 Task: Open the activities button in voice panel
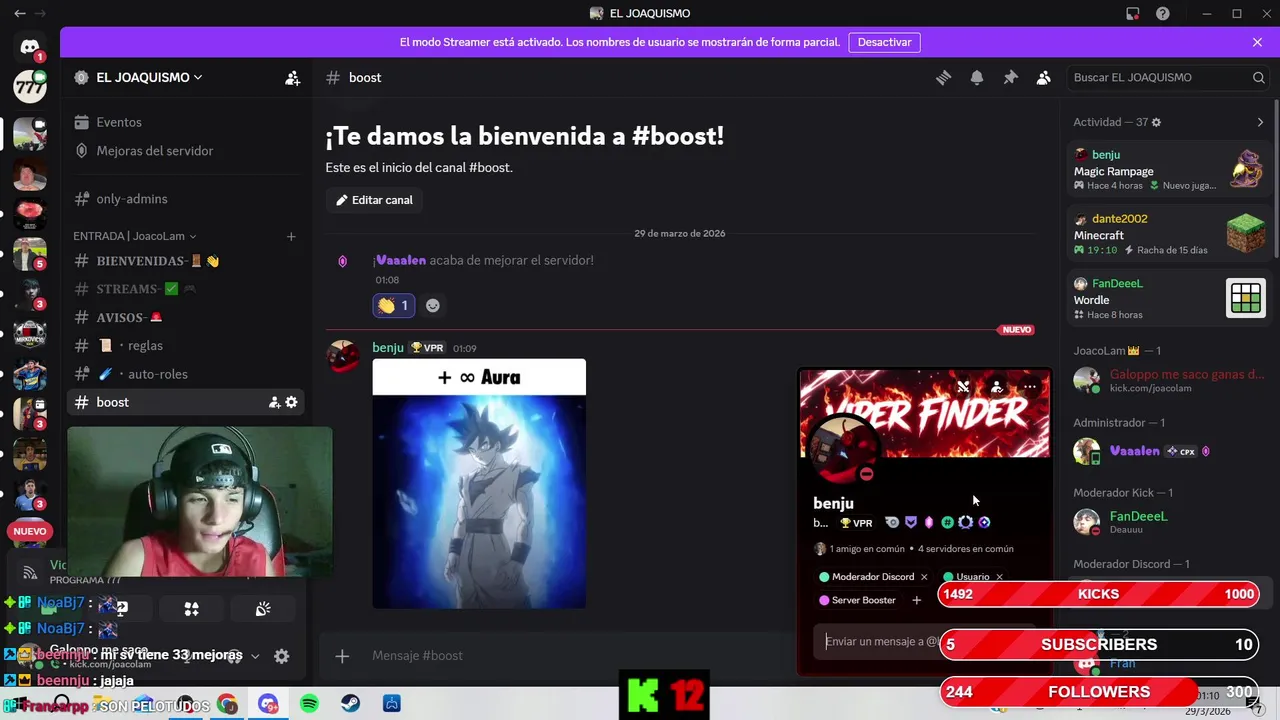191,608
